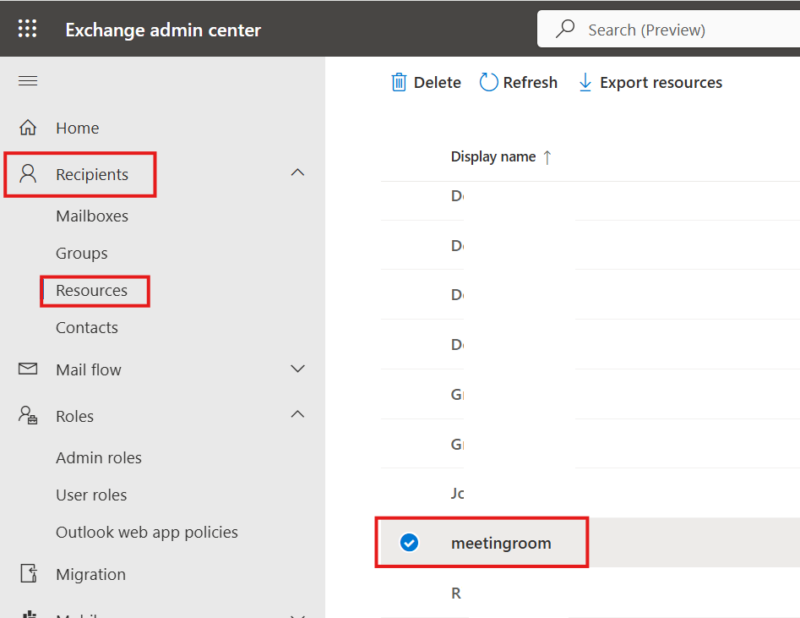
Task: Expand the Mail flow section
Action: pos(297,369)
